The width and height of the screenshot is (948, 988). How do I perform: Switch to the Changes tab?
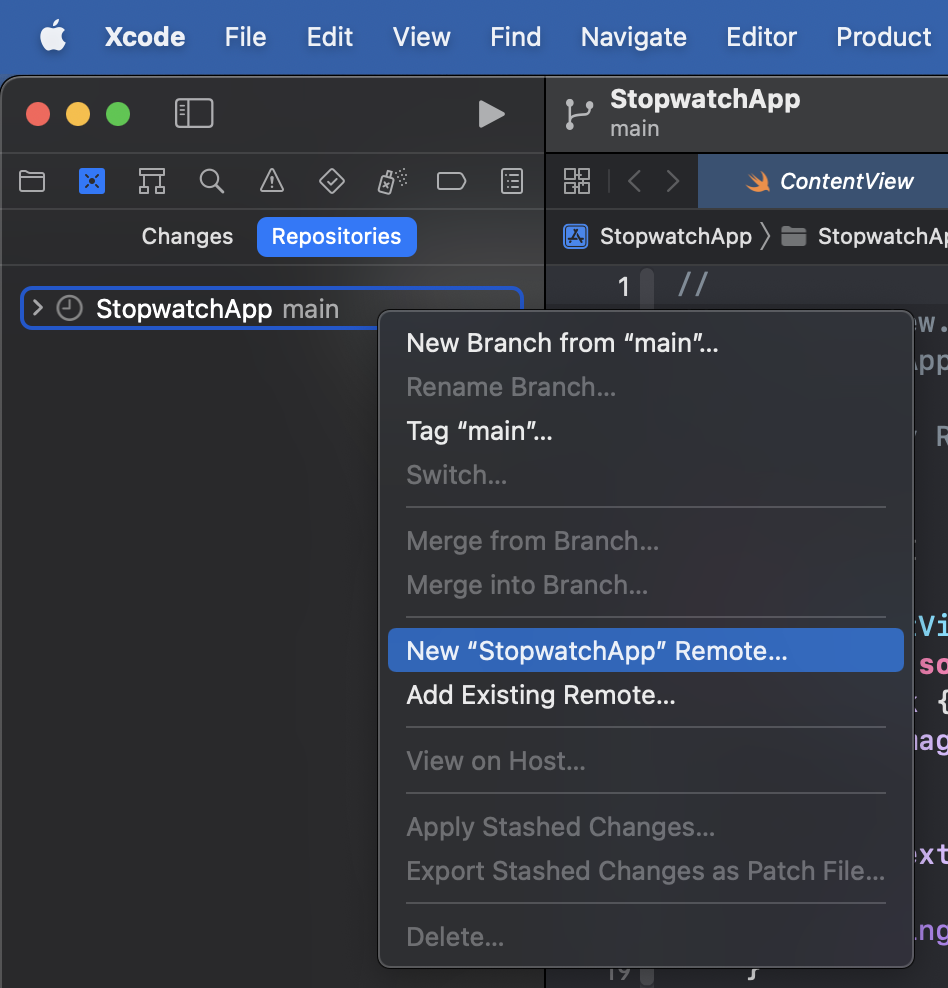187,237
